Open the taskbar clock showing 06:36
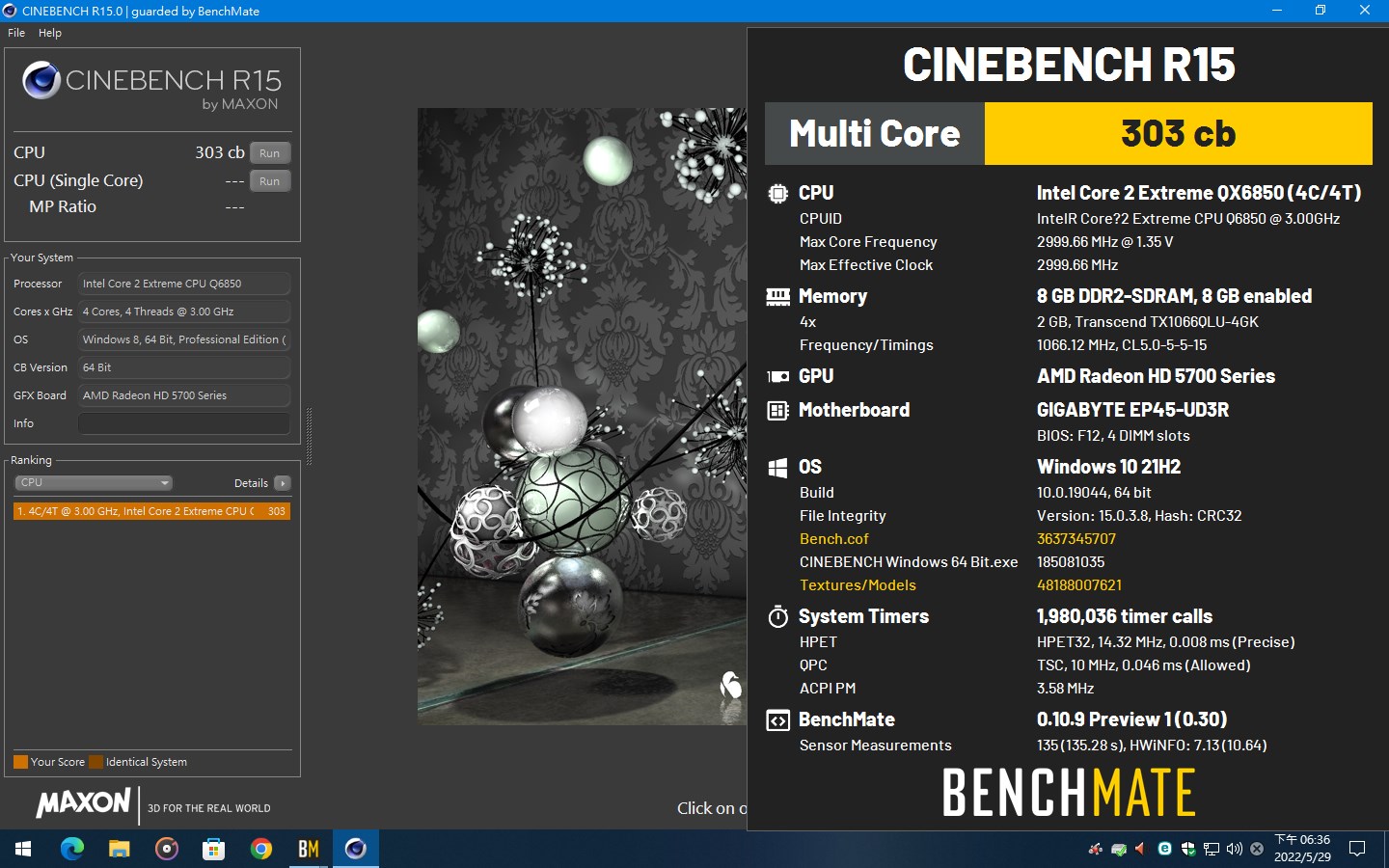 pyautogui.click(x=1302, y=849)
